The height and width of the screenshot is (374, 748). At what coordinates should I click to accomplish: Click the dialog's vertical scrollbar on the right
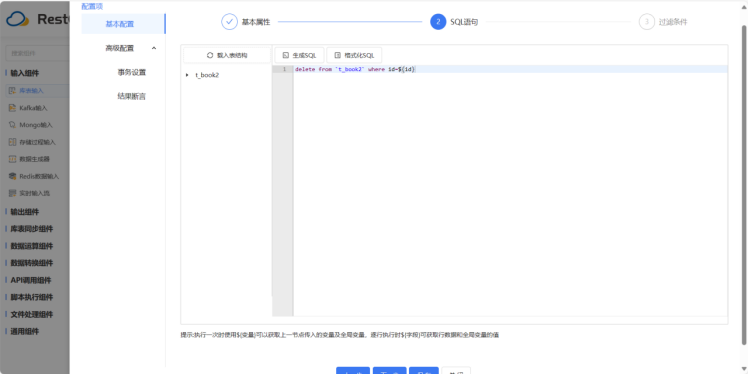(x=744, y=184)
